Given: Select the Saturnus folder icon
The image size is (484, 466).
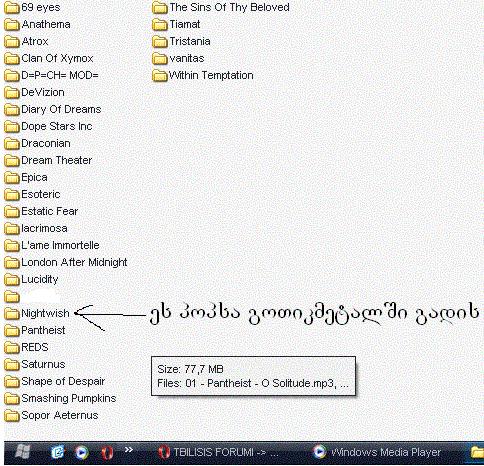Looking at the screenshot, I should click(12, 364).
